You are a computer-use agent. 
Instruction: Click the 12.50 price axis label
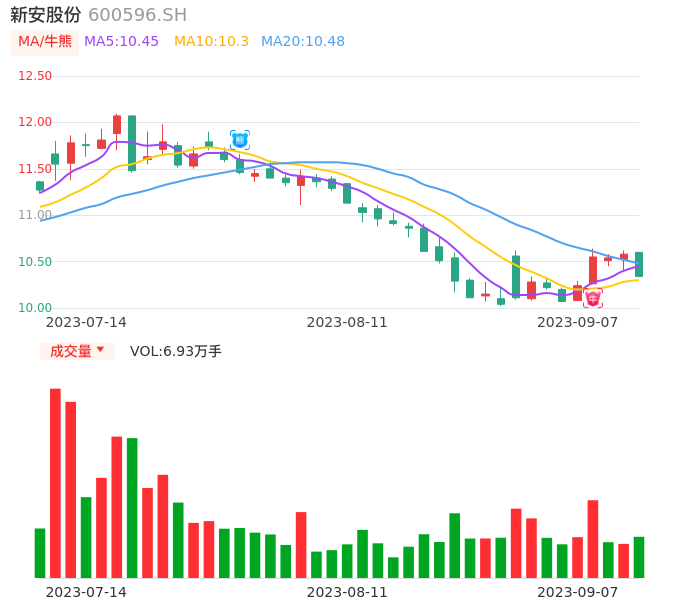(35, 76)
